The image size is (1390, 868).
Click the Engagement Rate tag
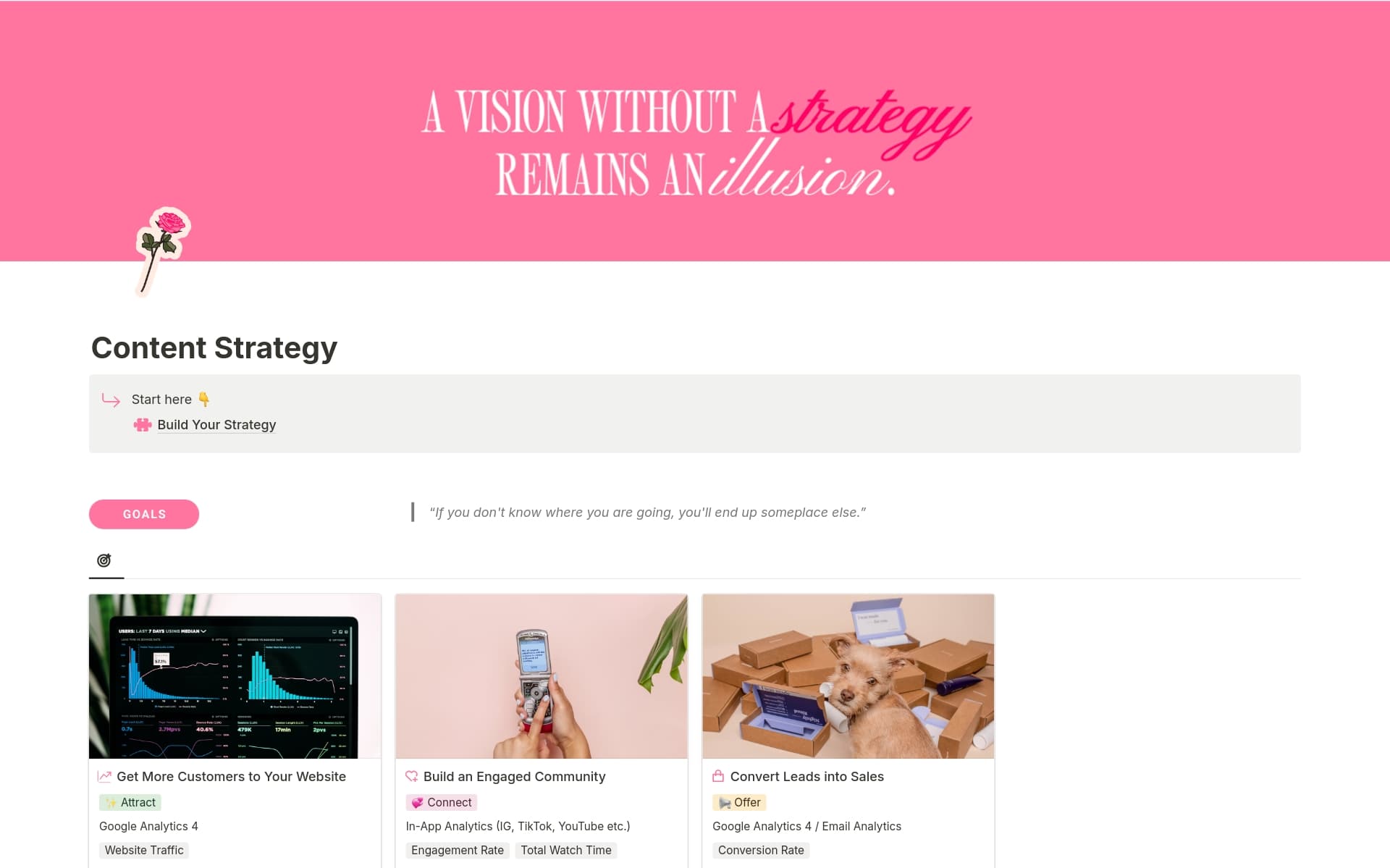click(x=458, y=851)
